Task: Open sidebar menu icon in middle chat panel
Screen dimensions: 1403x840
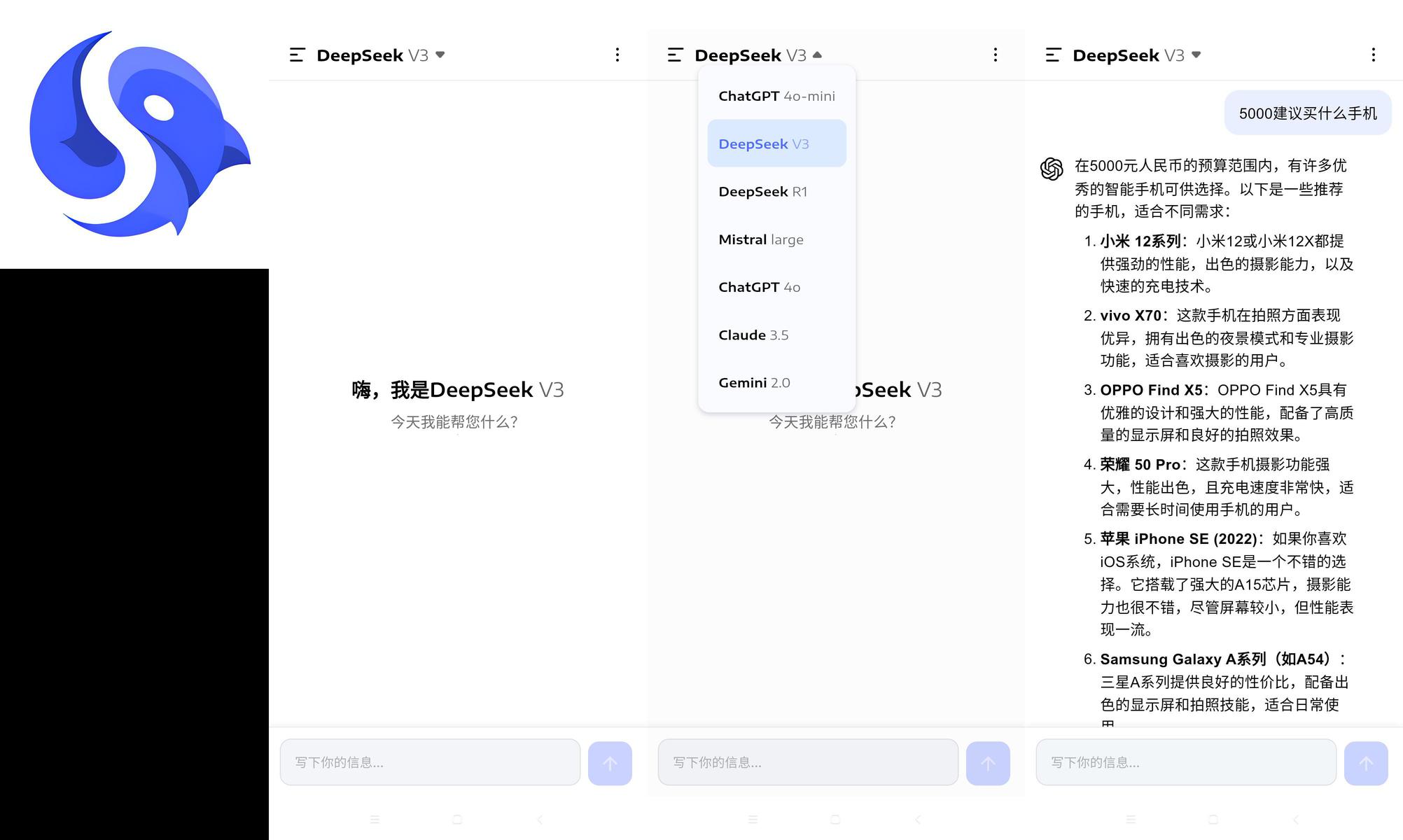Action: (675, 55)
